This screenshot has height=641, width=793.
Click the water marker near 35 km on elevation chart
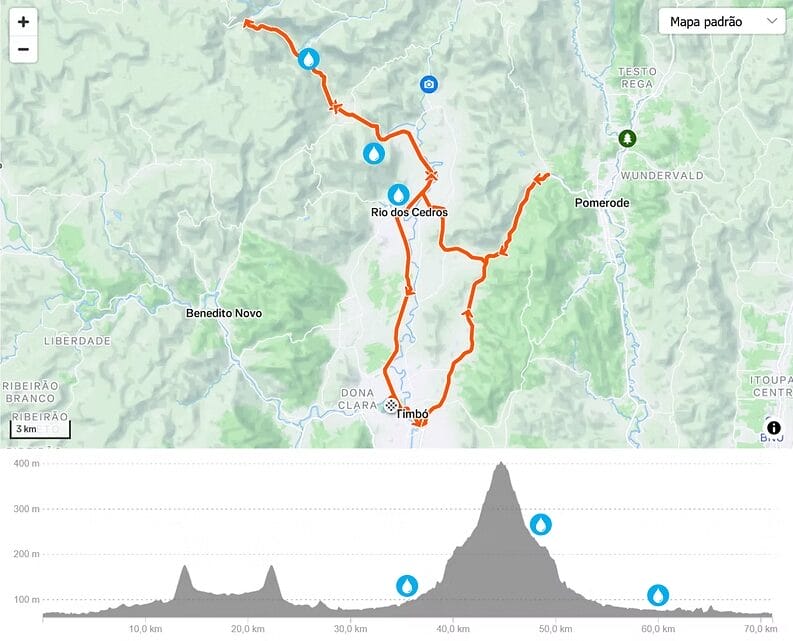pos(407,586)
